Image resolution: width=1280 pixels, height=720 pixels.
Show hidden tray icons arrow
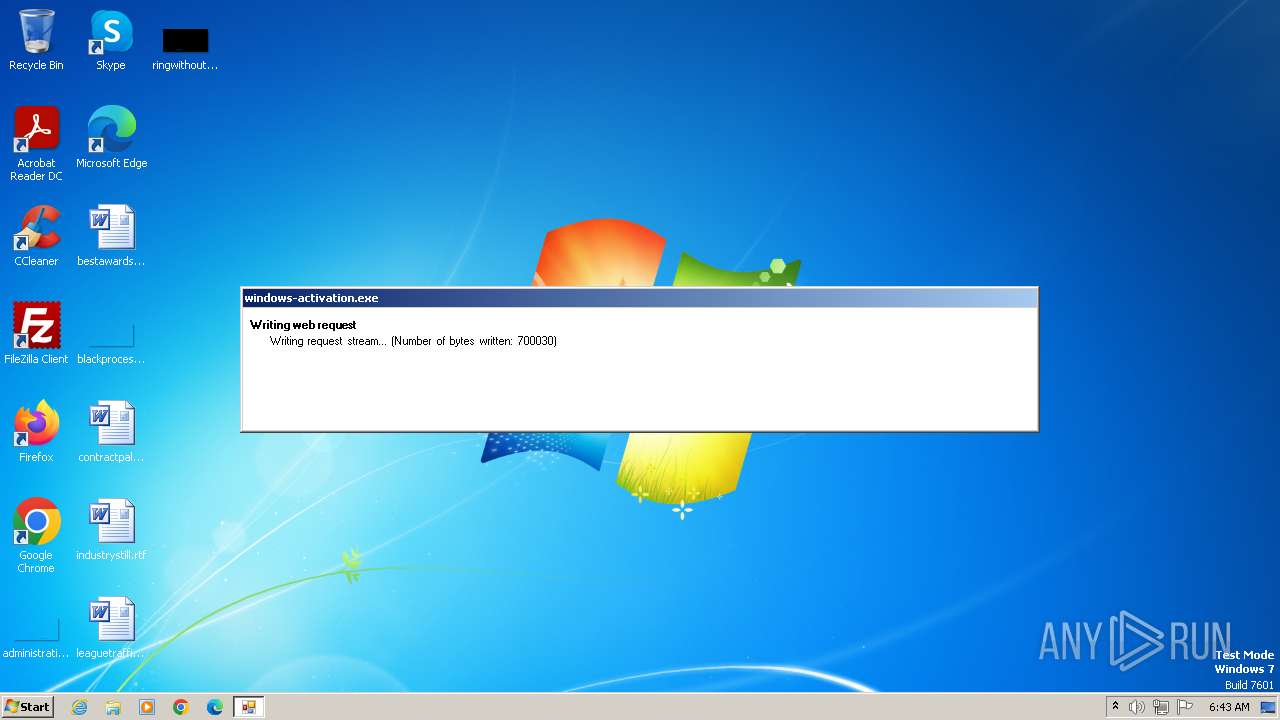click(x=1115, y=707)
